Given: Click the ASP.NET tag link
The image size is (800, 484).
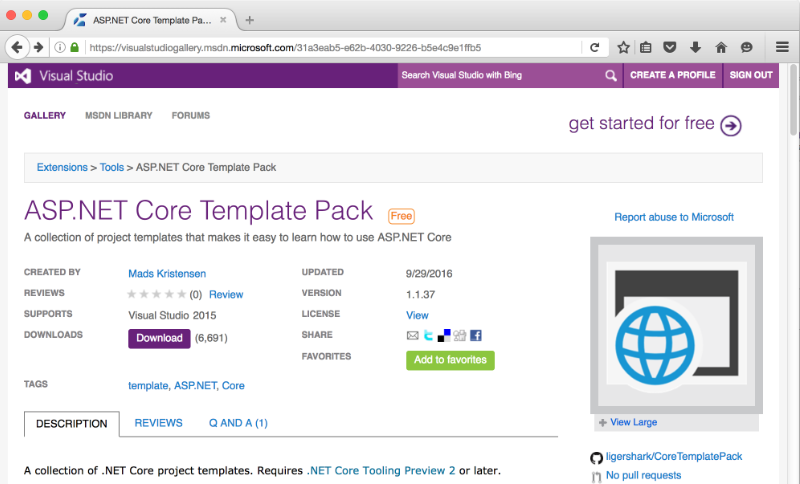Looking at the screenshot, I should (195, 386).
